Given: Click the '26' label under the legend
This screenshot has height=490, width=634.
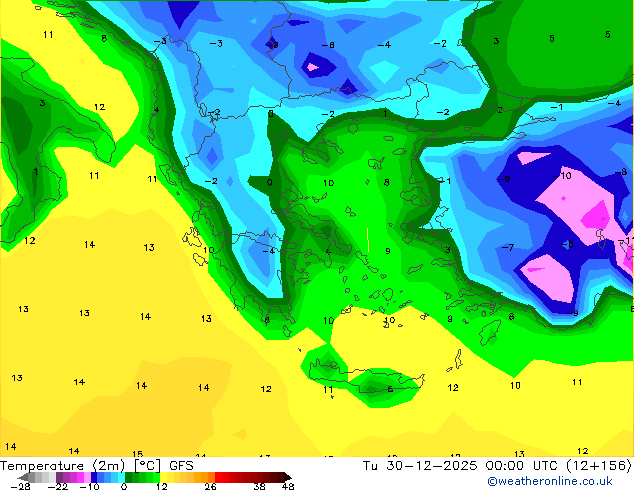Looking at the screenshot, I should click(x=210, y=486).
